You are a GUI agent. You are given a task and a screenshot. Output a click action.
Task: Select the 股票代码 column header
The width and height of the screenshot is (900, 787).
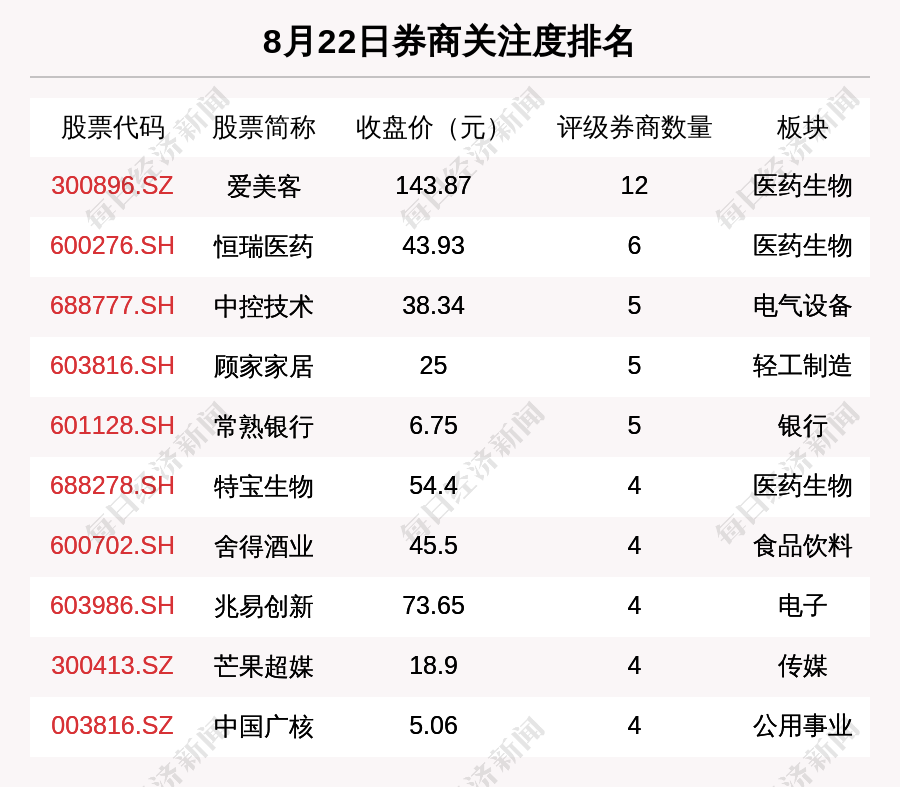click(113, 127)
